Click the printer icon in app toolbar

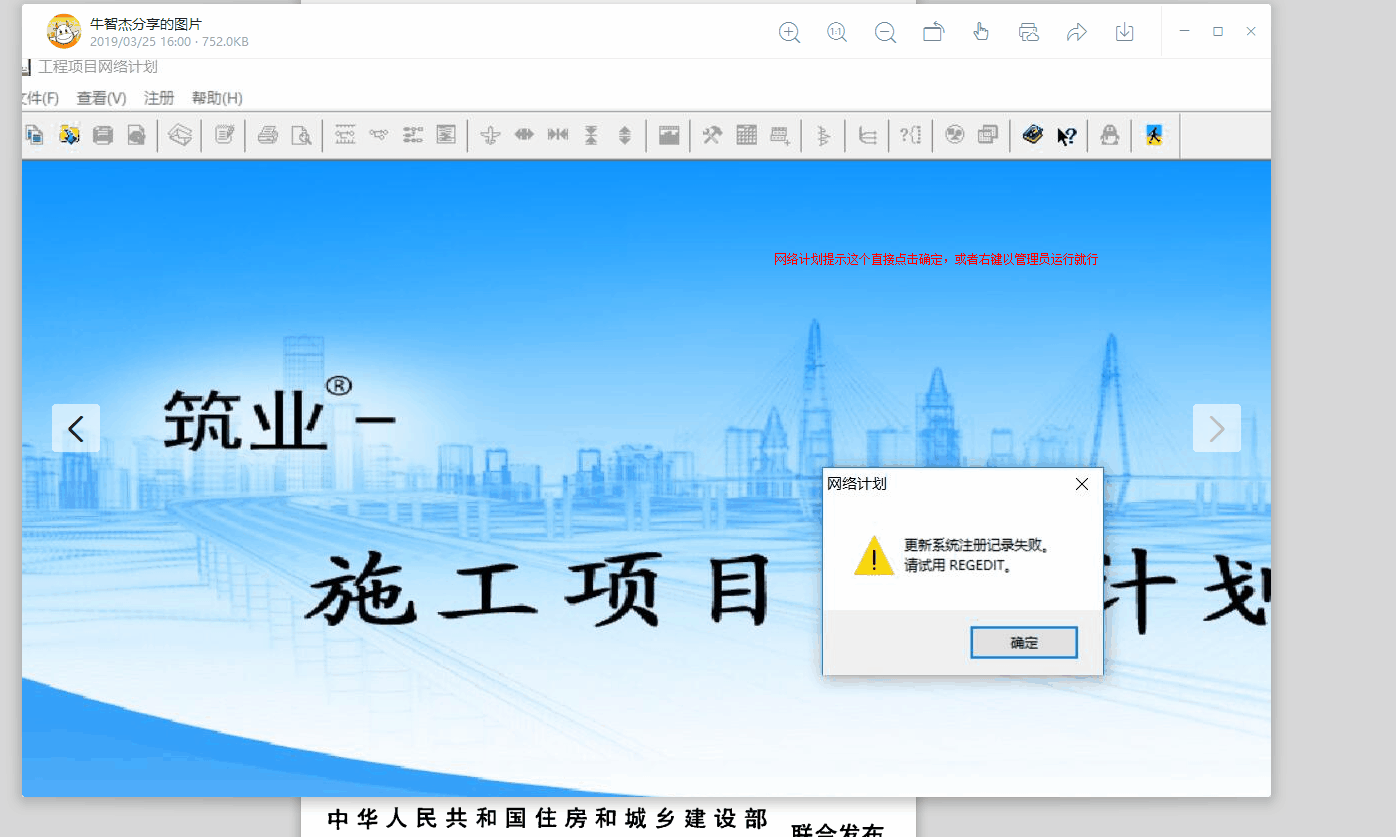point(267,135)
